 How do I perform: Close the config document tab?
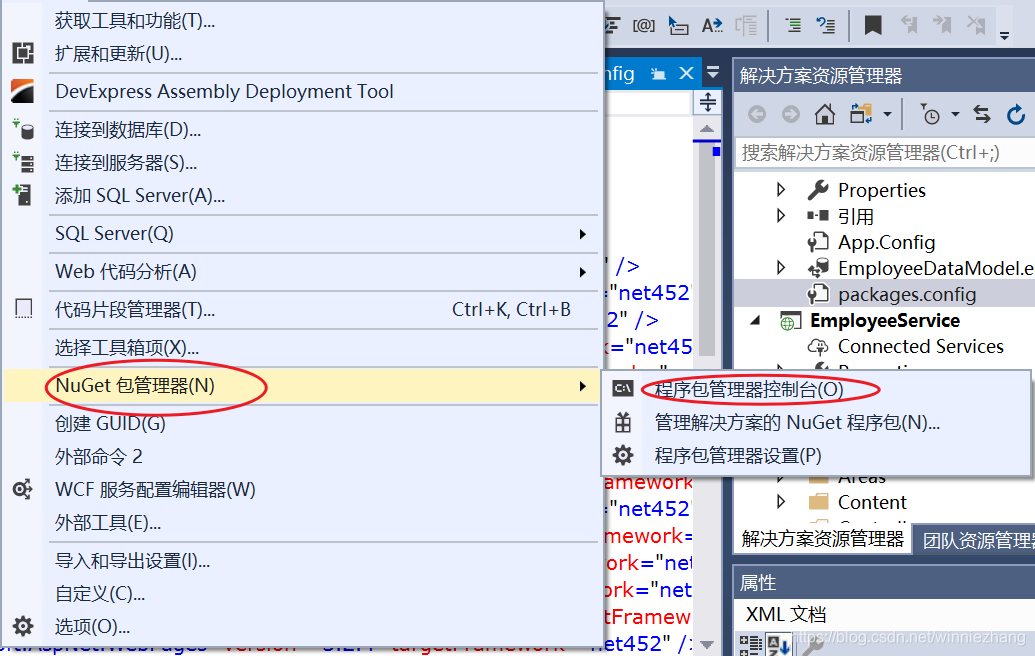(x=686, y=73)
